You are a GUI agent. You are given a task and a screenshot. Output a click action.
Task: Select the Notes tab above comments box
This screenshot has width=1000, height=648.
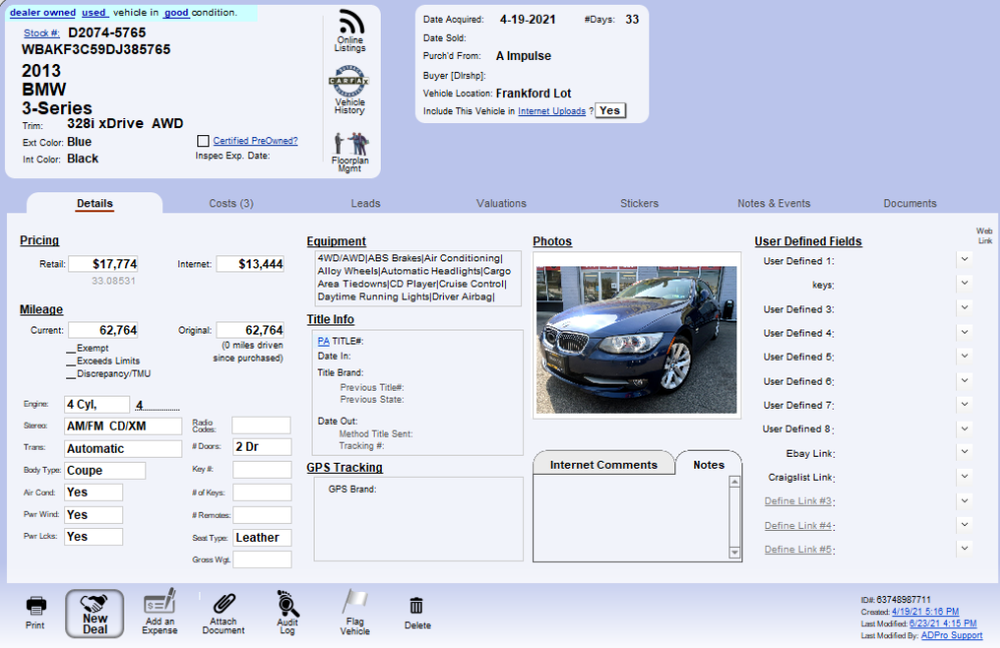709,464
